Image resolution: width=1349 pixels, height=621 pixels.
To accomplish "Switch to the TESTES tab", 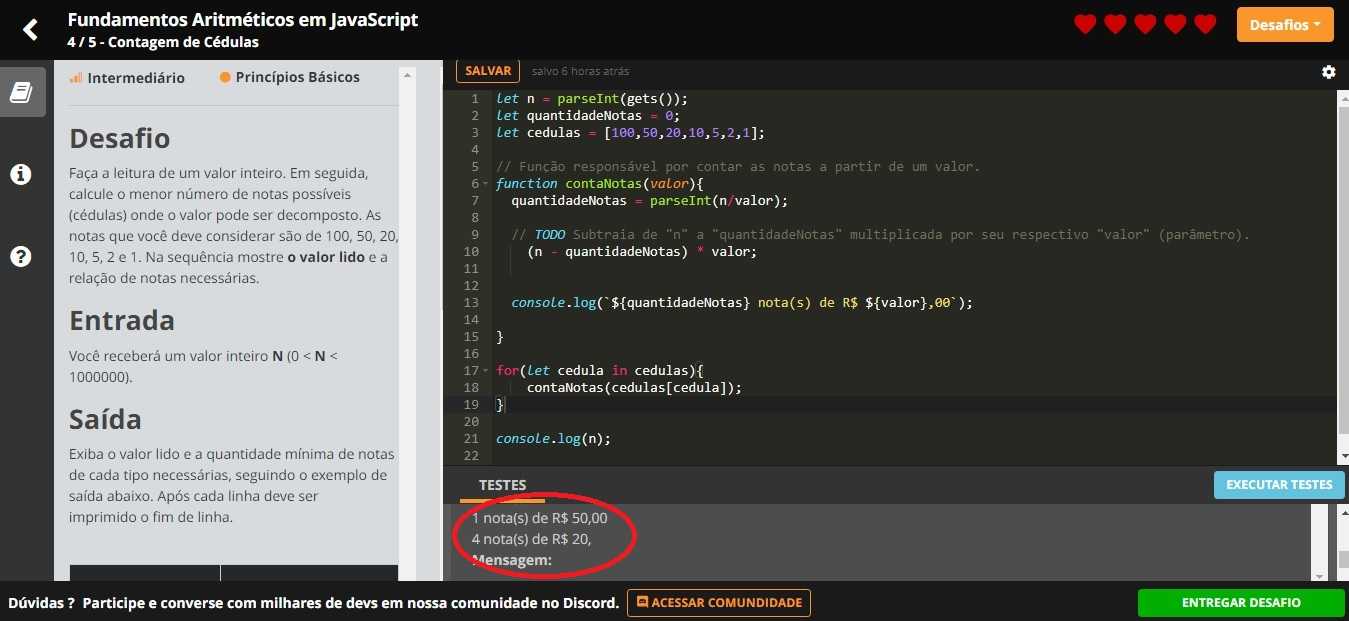I will coord(503,485).
